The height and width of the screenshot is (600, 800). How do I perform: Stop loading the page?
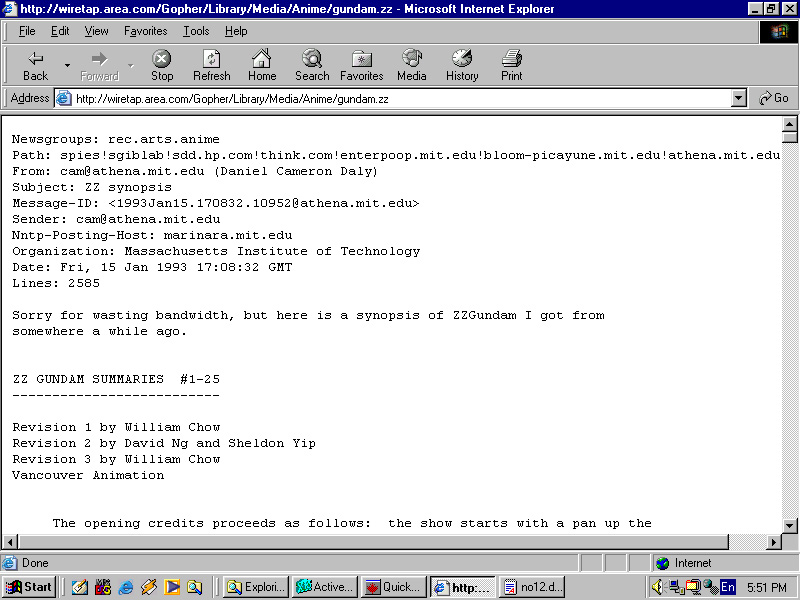pos(162,66)
